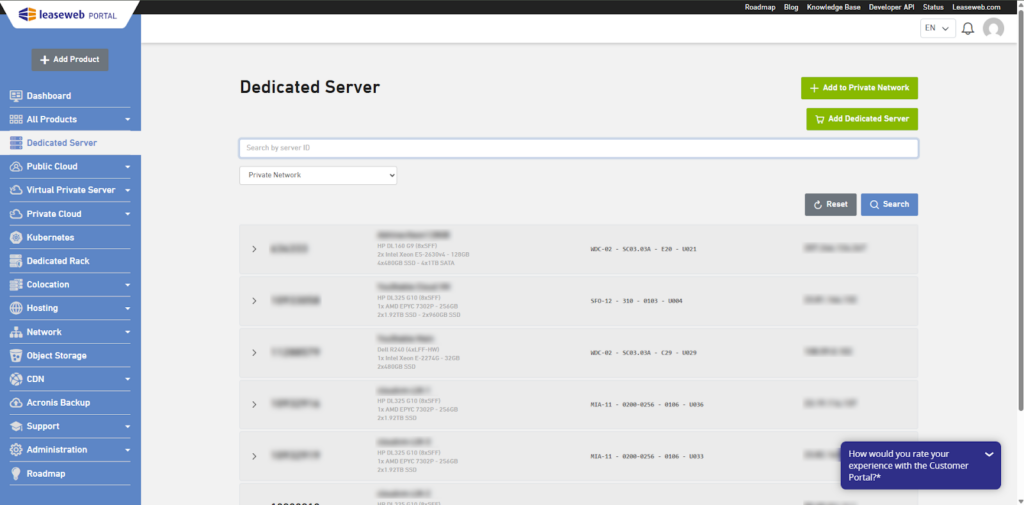Open the Leaseweb.com link
This screenshot has height=505, width=1024.
coord(976,7)
